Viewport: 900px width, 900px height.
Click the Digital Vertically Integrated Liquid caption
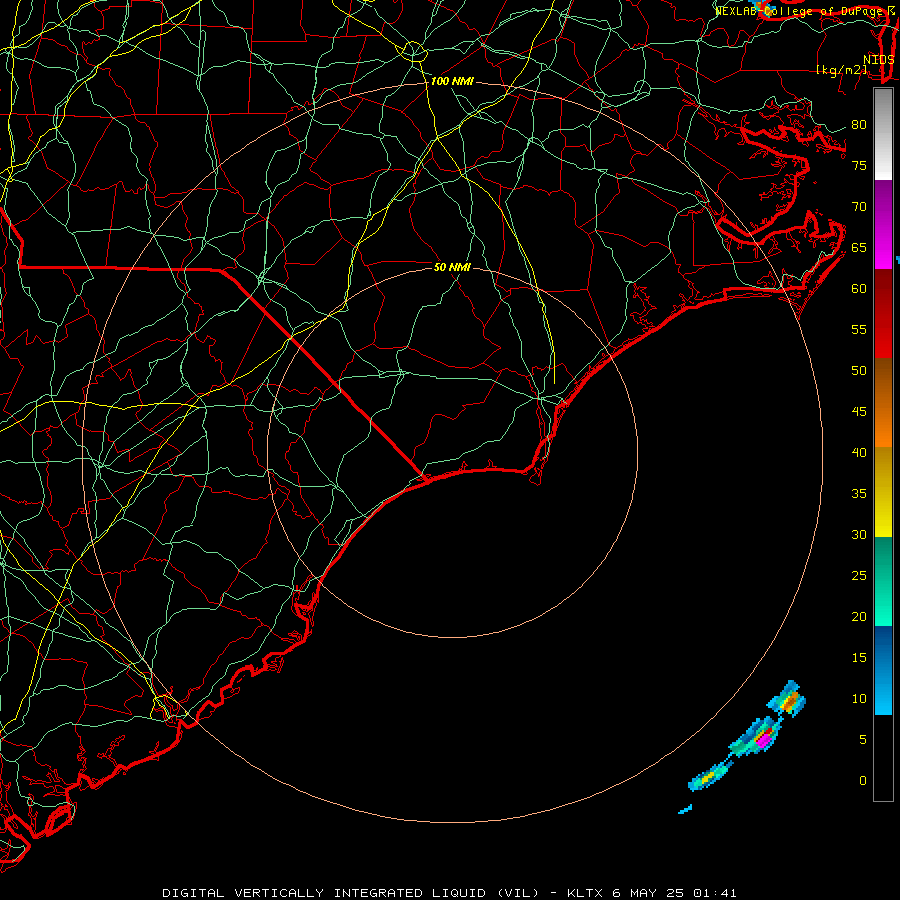point(449,893)
